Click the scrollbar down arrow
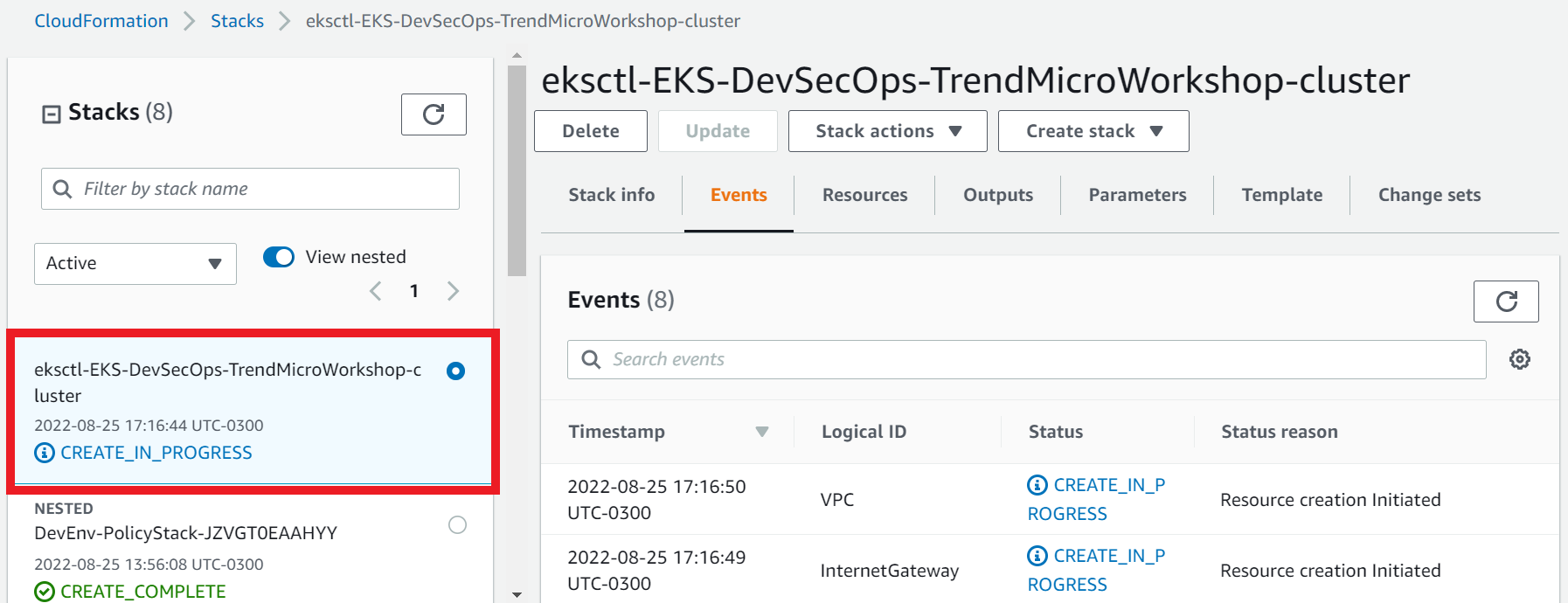 point(517,594)
